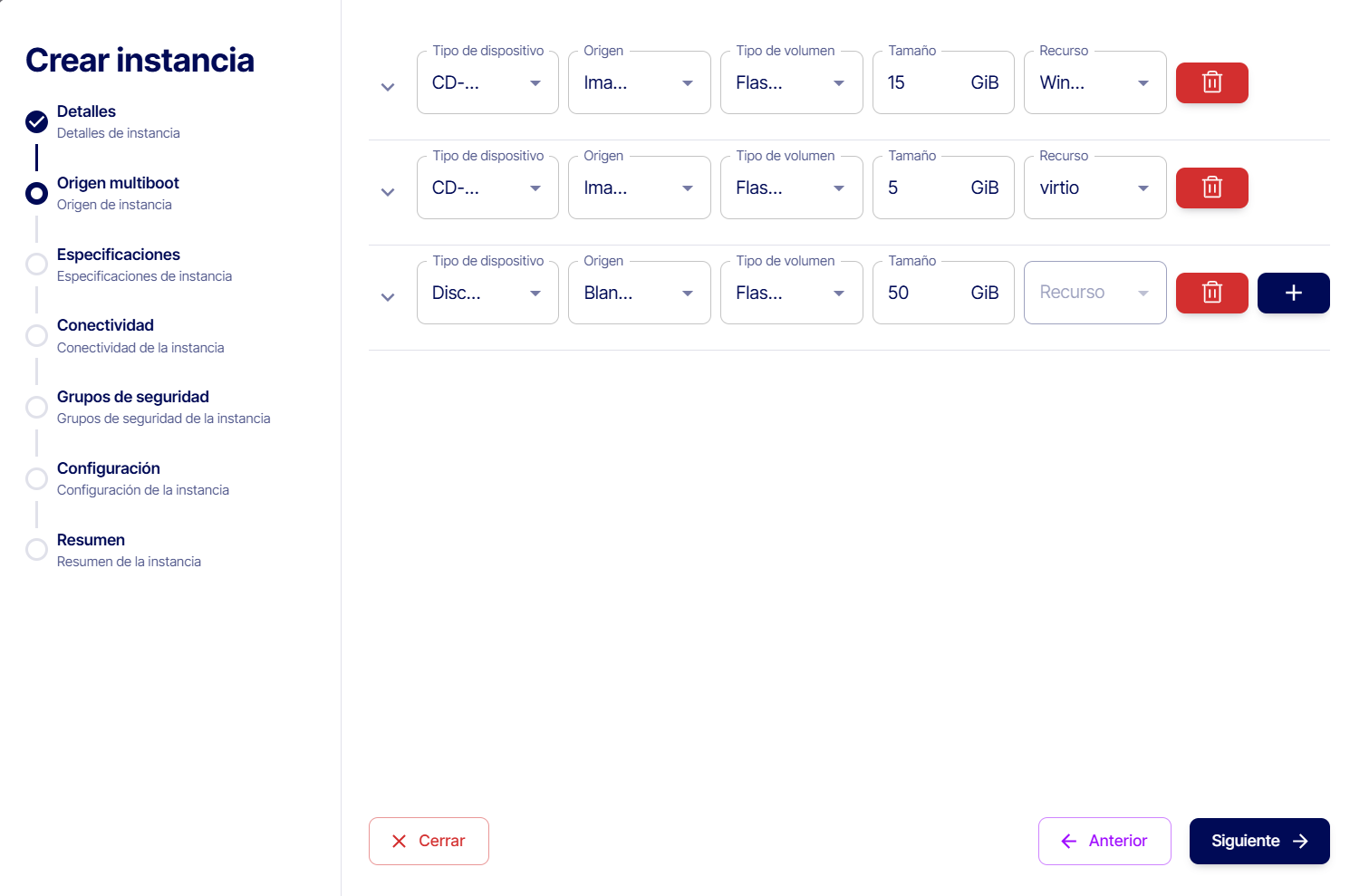The image size is (1350, 896).
Task: Click the completed Detalles step checkmark
Action: click(36, 121)
